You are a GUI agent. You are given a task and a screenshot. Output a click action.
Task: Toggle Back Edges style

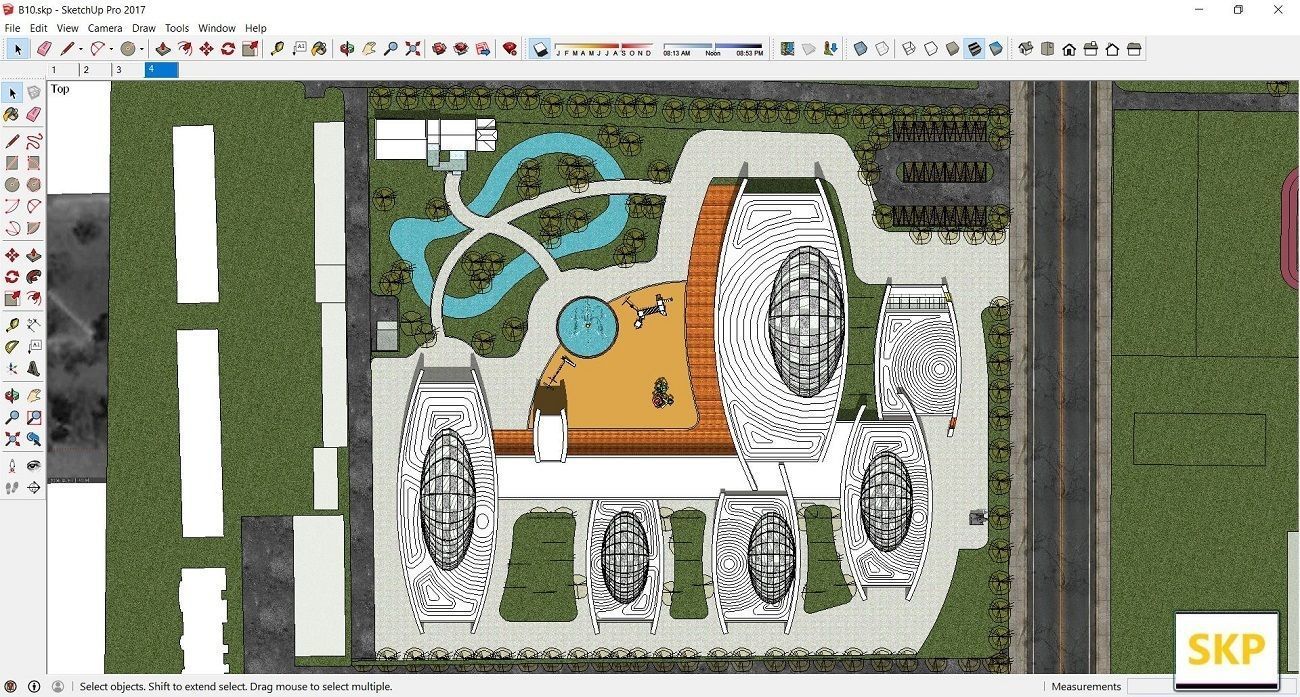click(x=883, y=48)
